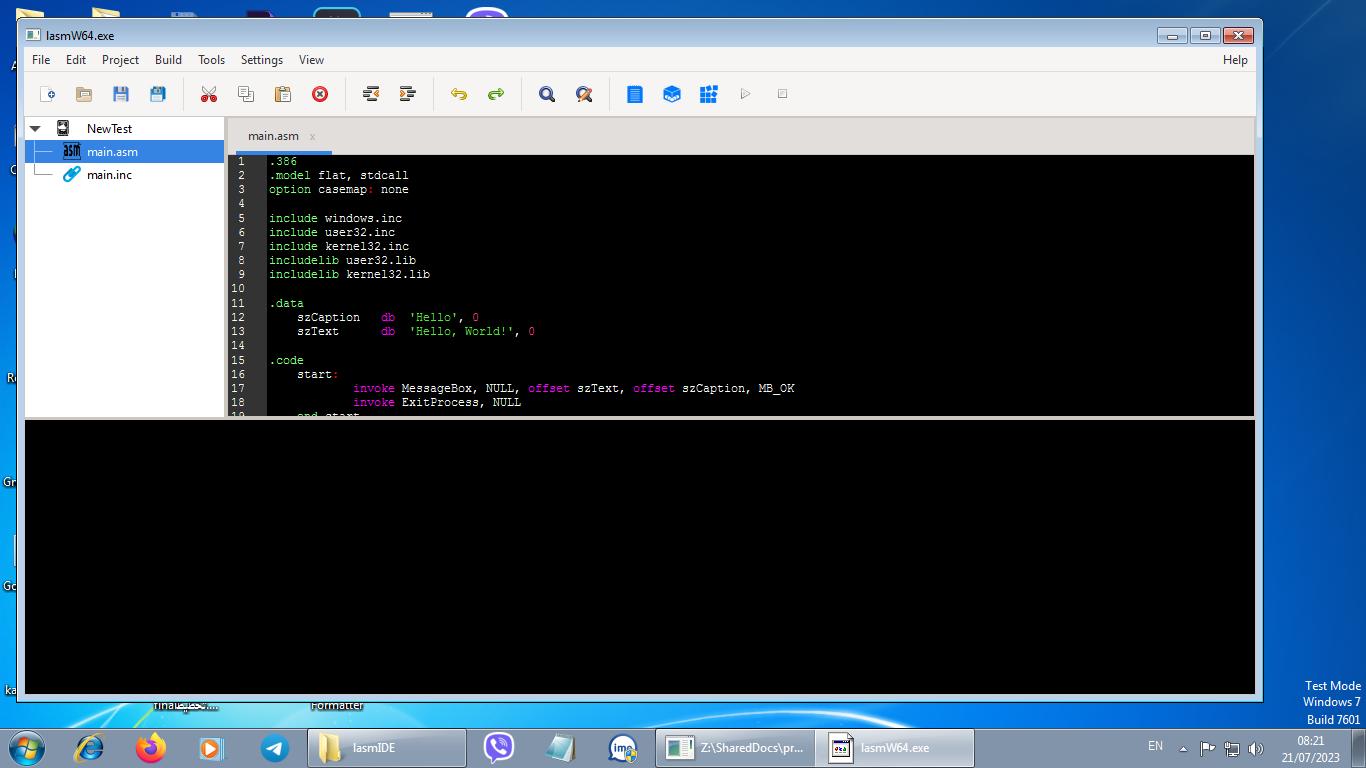The width and height of the screenshot is (1366, 768).
Task: Click the outdent lines toolbar icon
Action: point(371,94)
